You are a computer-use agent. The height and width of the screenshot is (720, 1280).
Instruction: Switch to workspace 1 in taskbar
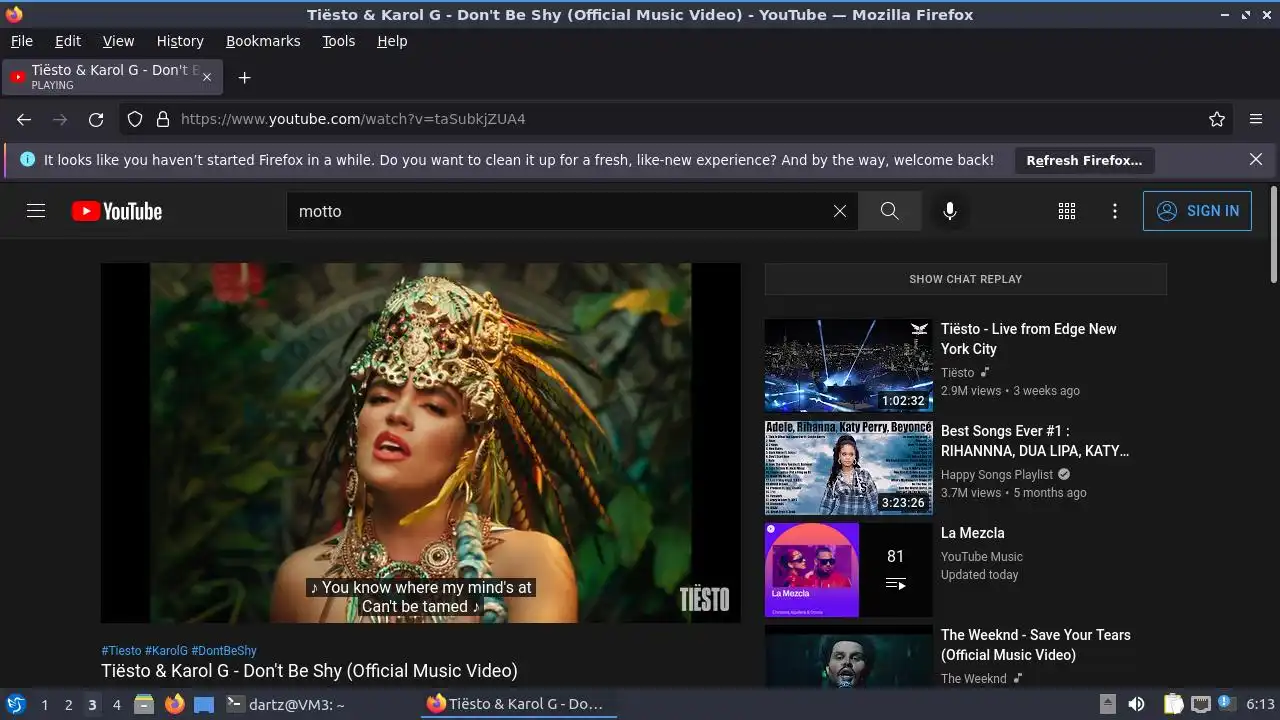44,705
